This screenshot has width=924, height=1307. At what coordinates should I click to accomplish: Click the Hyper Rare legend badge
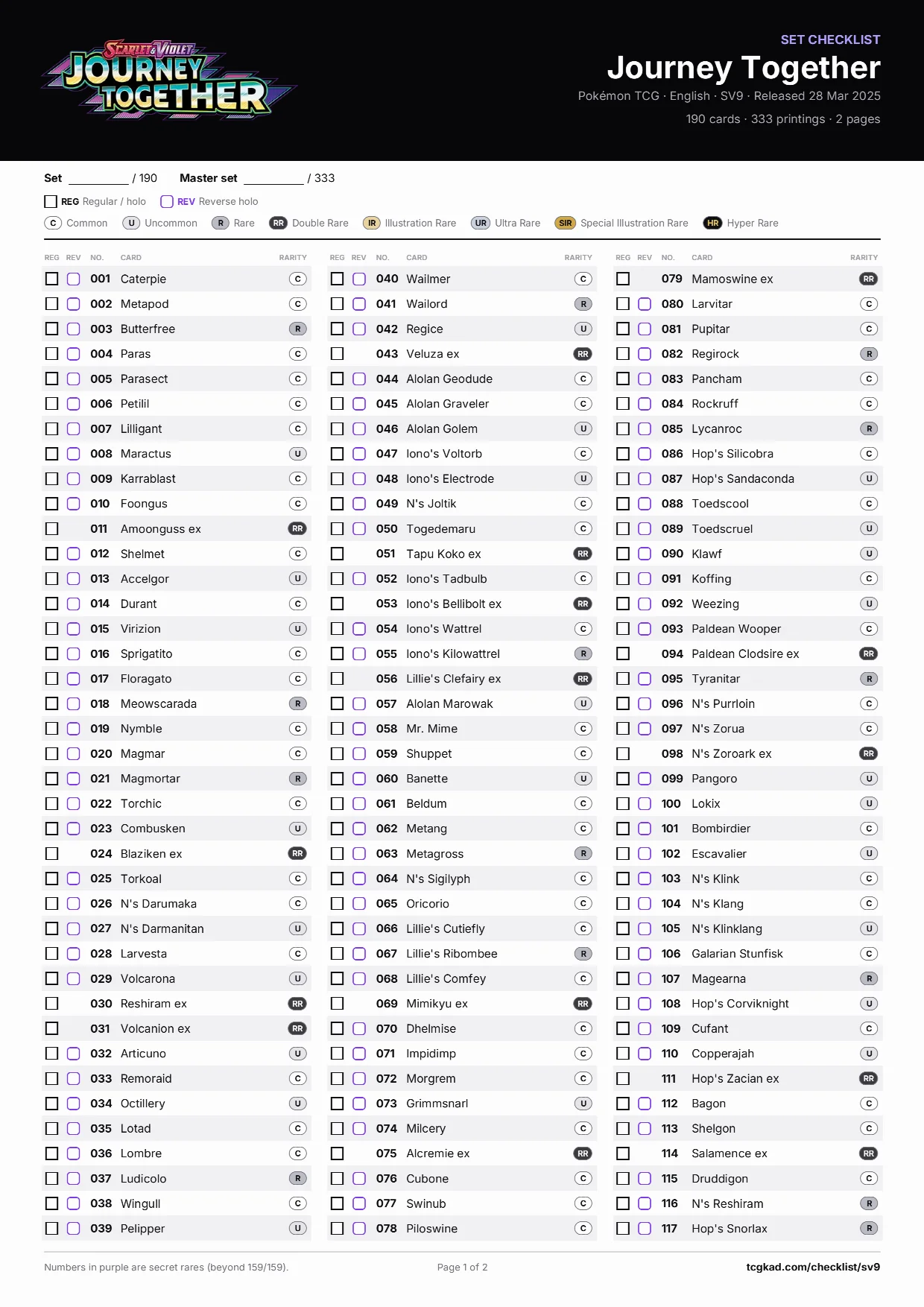click(713, 223)
